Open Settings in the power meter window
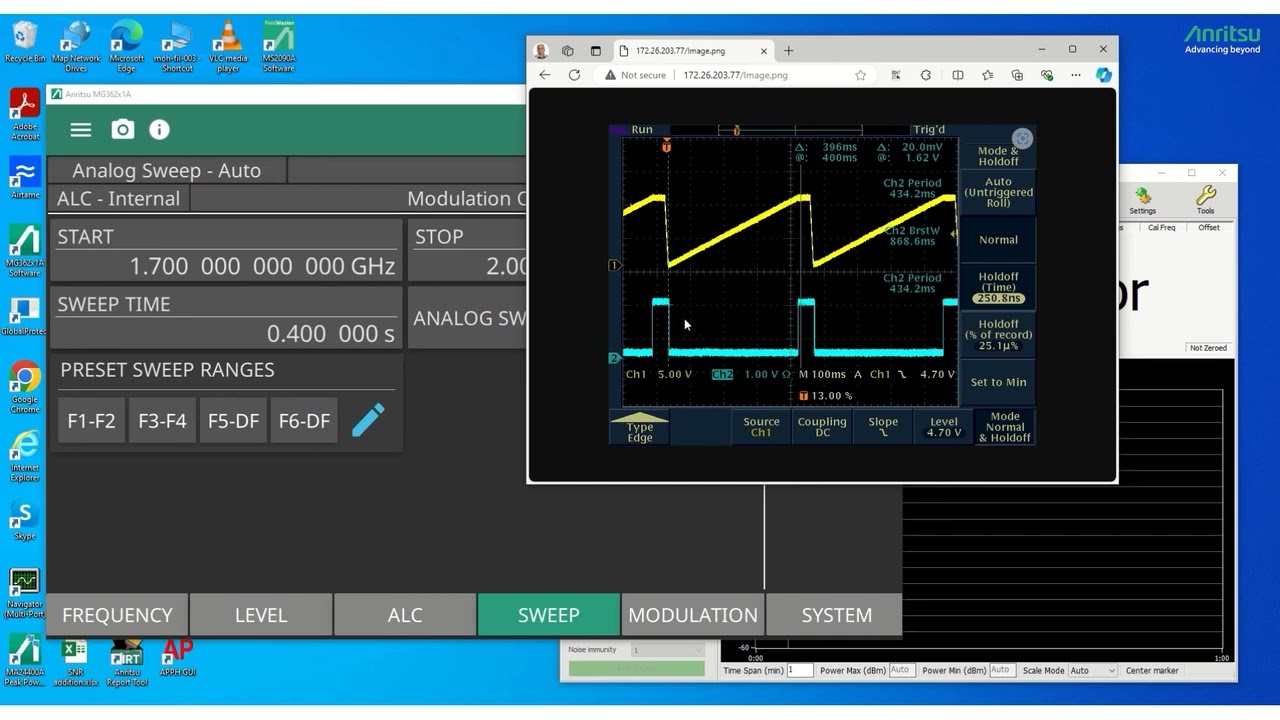 click(1142, 200)
